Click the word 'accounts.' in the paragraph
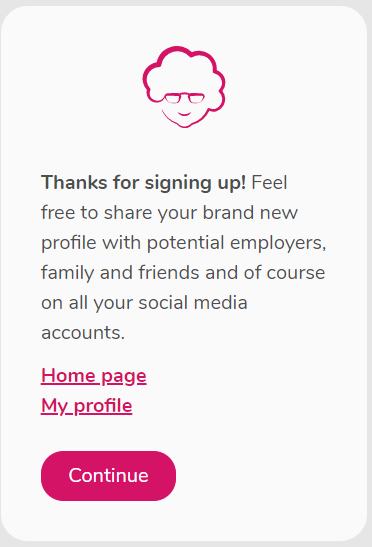 click(83, 332)
